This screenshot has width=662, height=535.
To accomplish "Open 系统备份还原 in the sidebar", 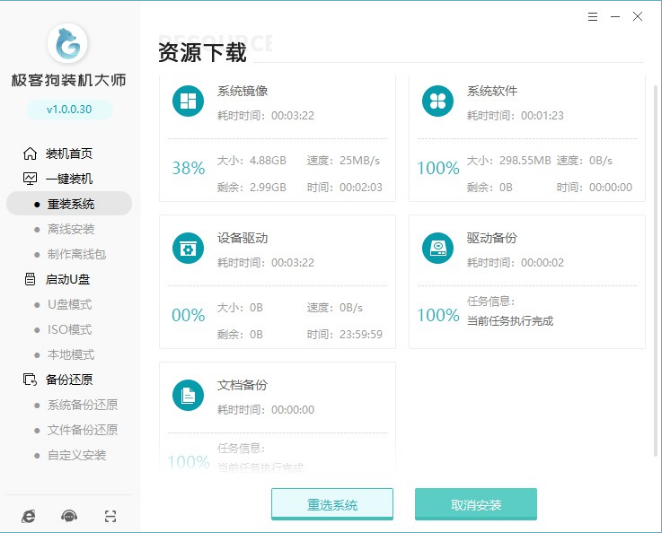I will (82, 405).
